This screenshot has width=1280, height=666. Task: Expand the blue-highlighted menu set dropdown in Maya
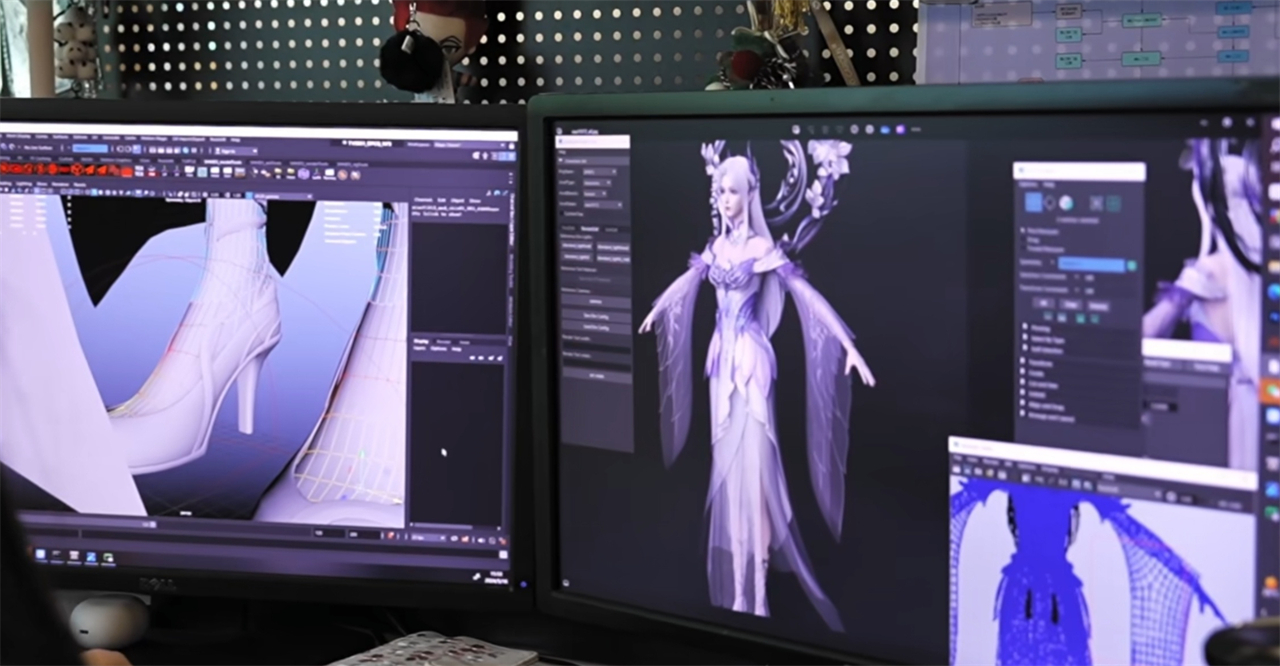coord(90,148)
